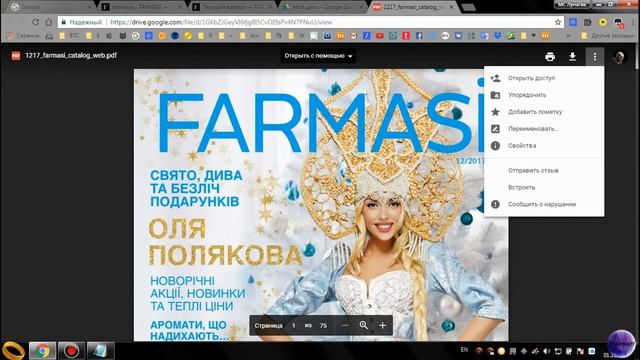
Task: Go to the Chrome home page icon
Action: [x=49, y=22]
